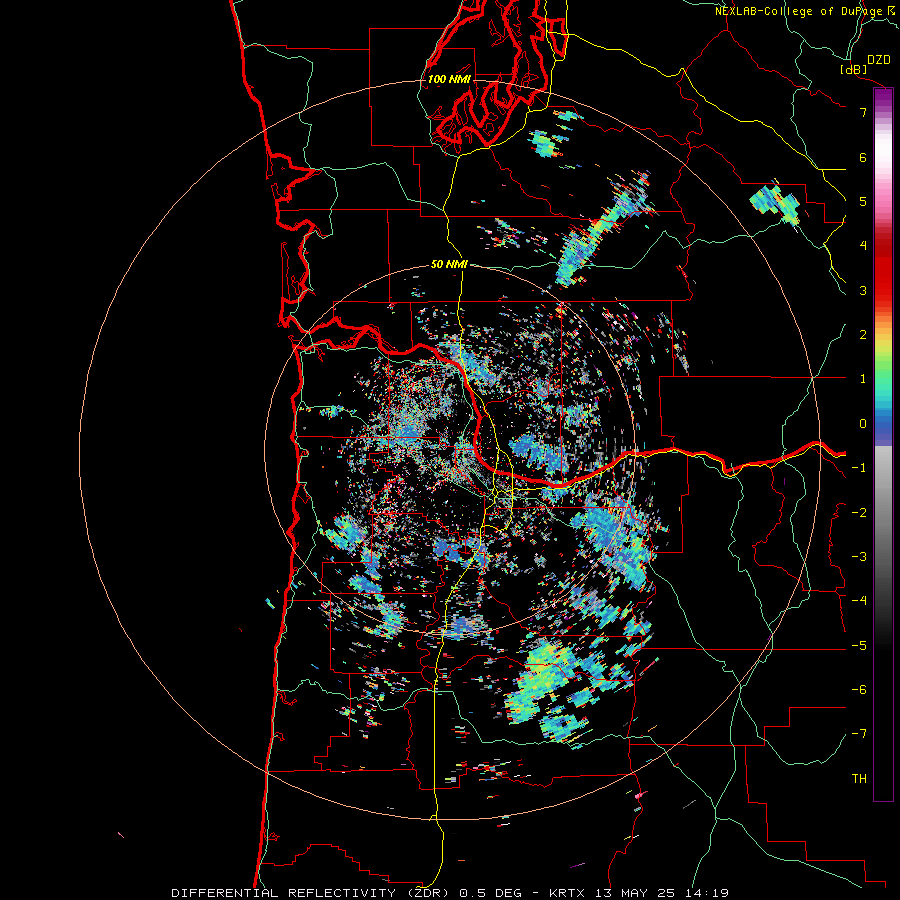Image resolution: width=900 pixels, height=900 pixels.
Task: Click the 'TH' legend label
Action: coord(859,779)
